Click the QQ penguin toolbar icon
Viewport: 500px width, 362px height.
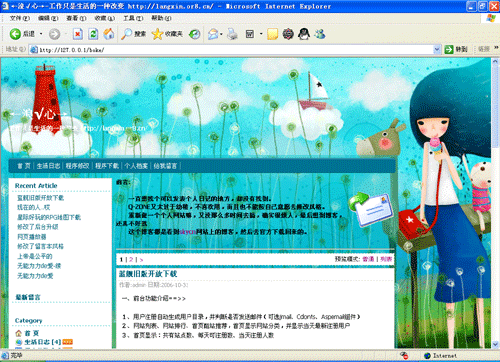[x=304, y=34]
